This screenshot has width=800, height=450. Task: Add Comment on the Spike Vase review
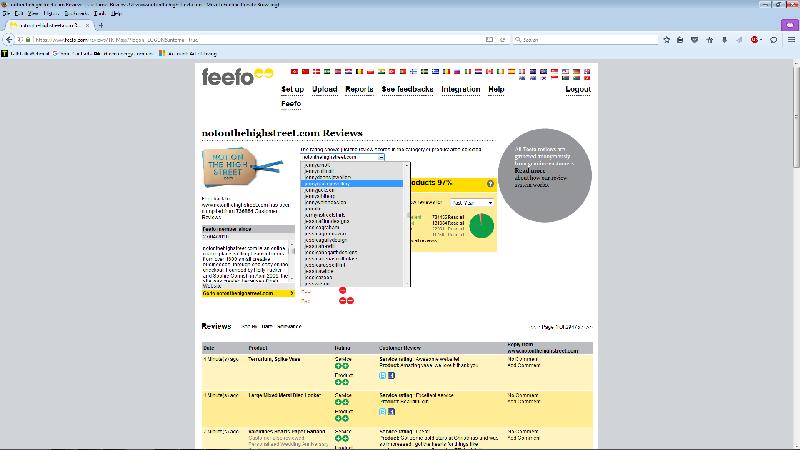pyautogui.click(x=523, y=365)
